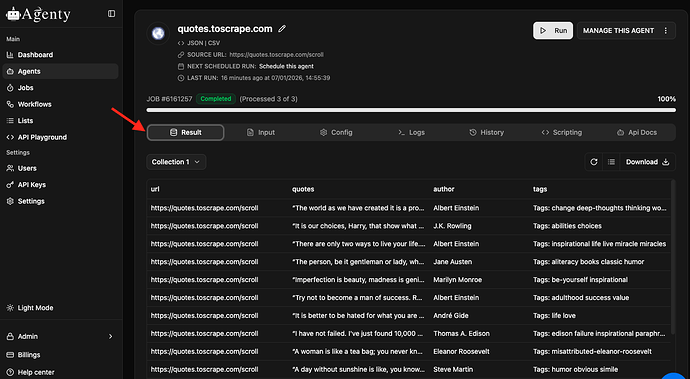690x379 pixels.
Task: Click the source URL link
Action: [276, 55]
